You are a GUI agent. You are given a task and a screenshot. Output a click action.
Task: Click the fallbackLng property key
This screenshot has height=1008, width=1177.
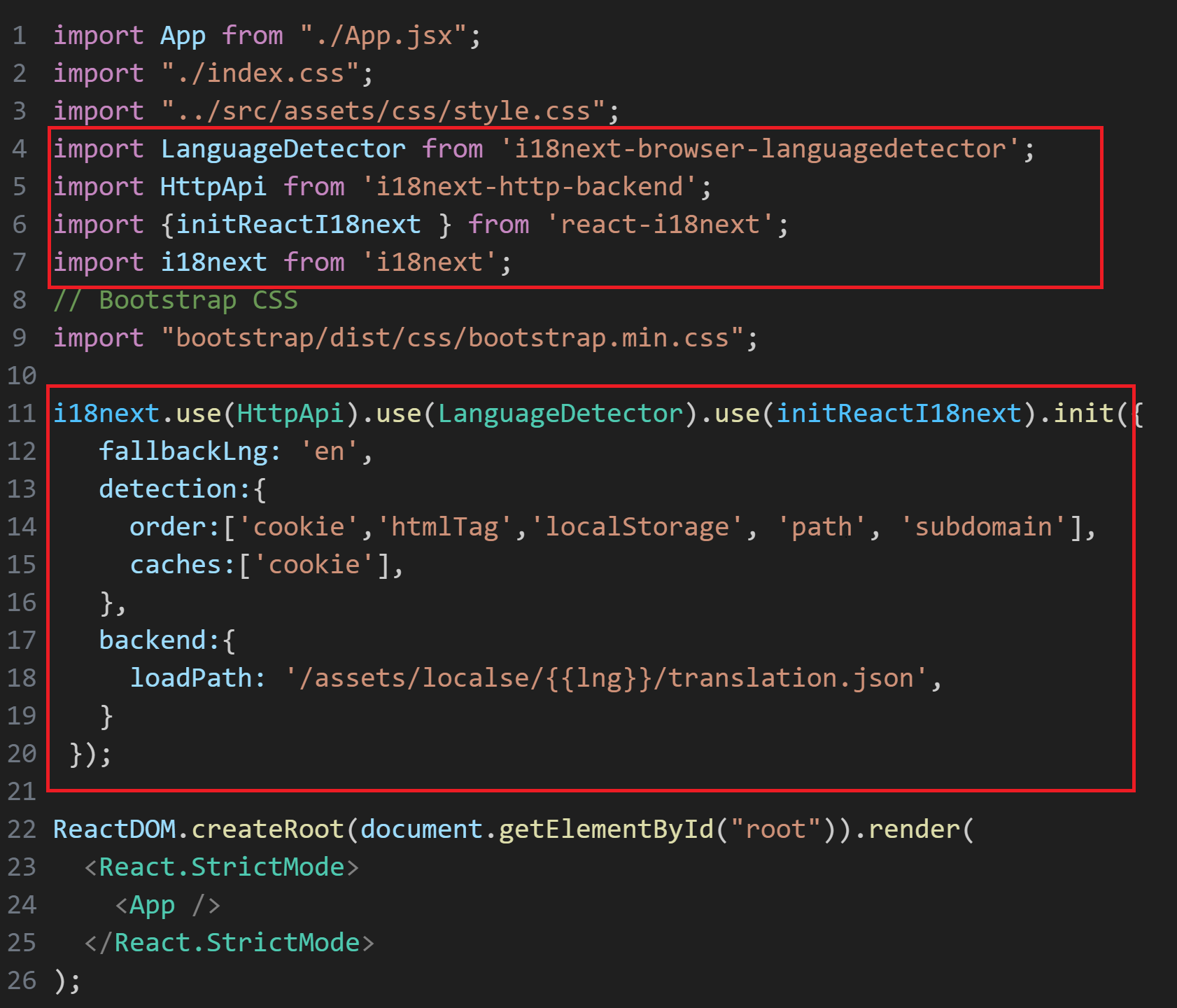point(183,451)
